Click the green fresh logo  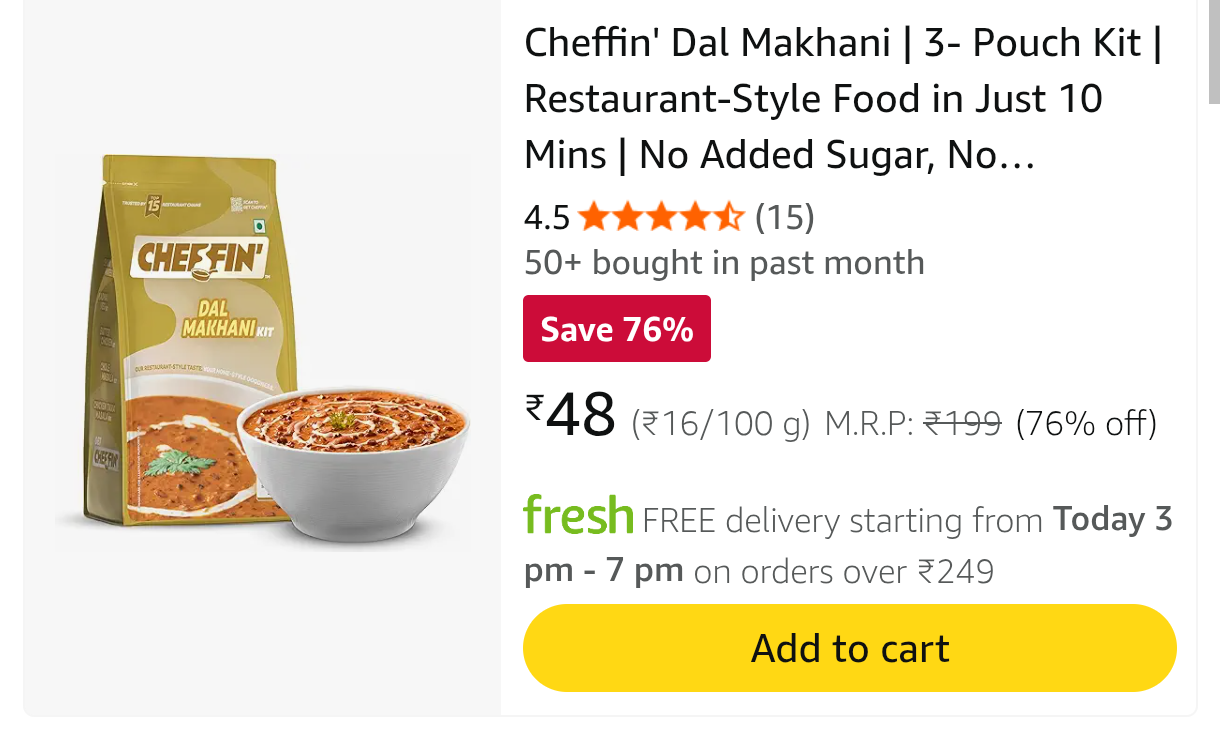(x=578, y=516)
